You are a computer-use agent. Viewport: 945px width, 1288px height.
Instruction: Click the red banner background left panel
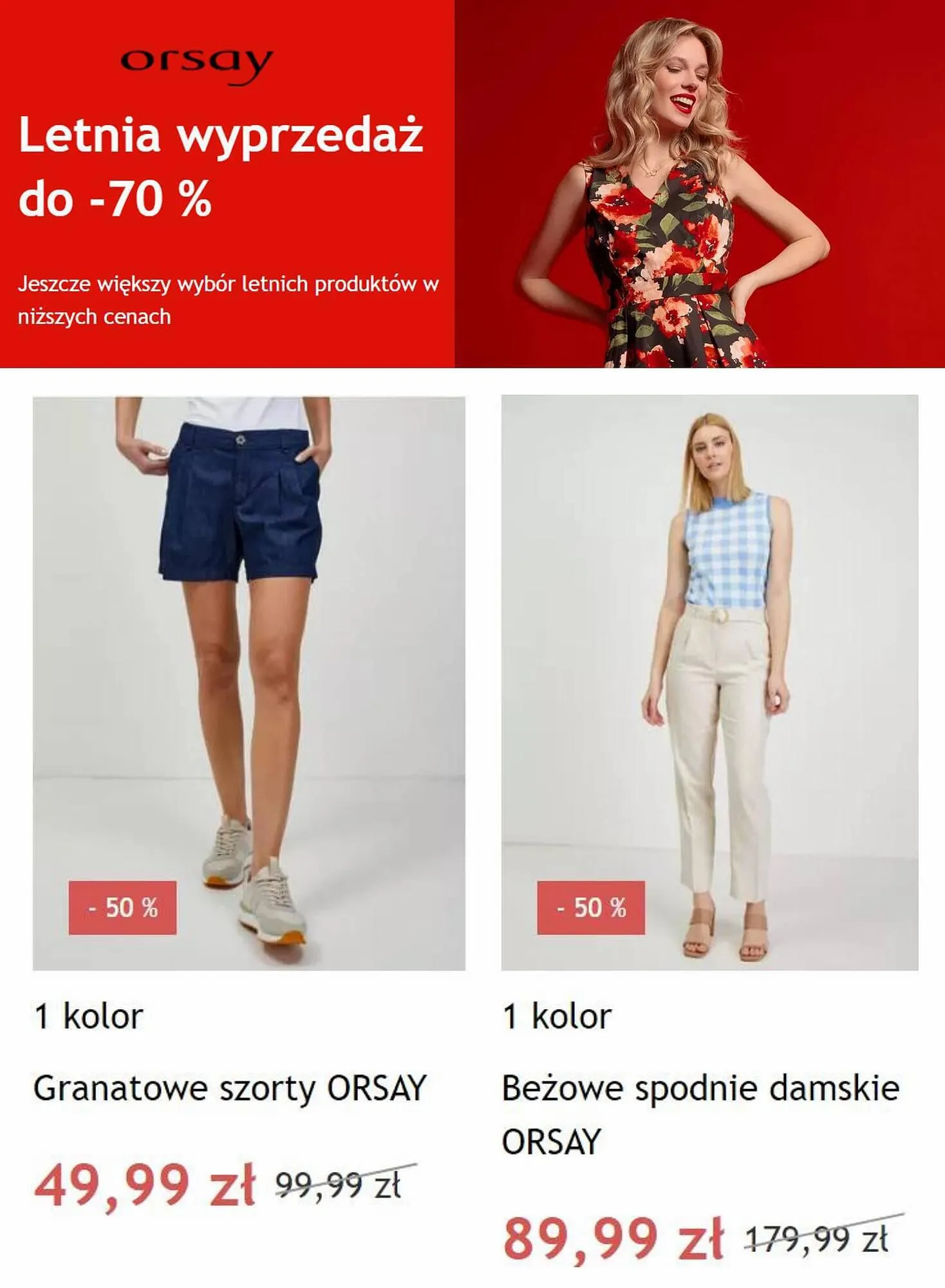[227, 184]
